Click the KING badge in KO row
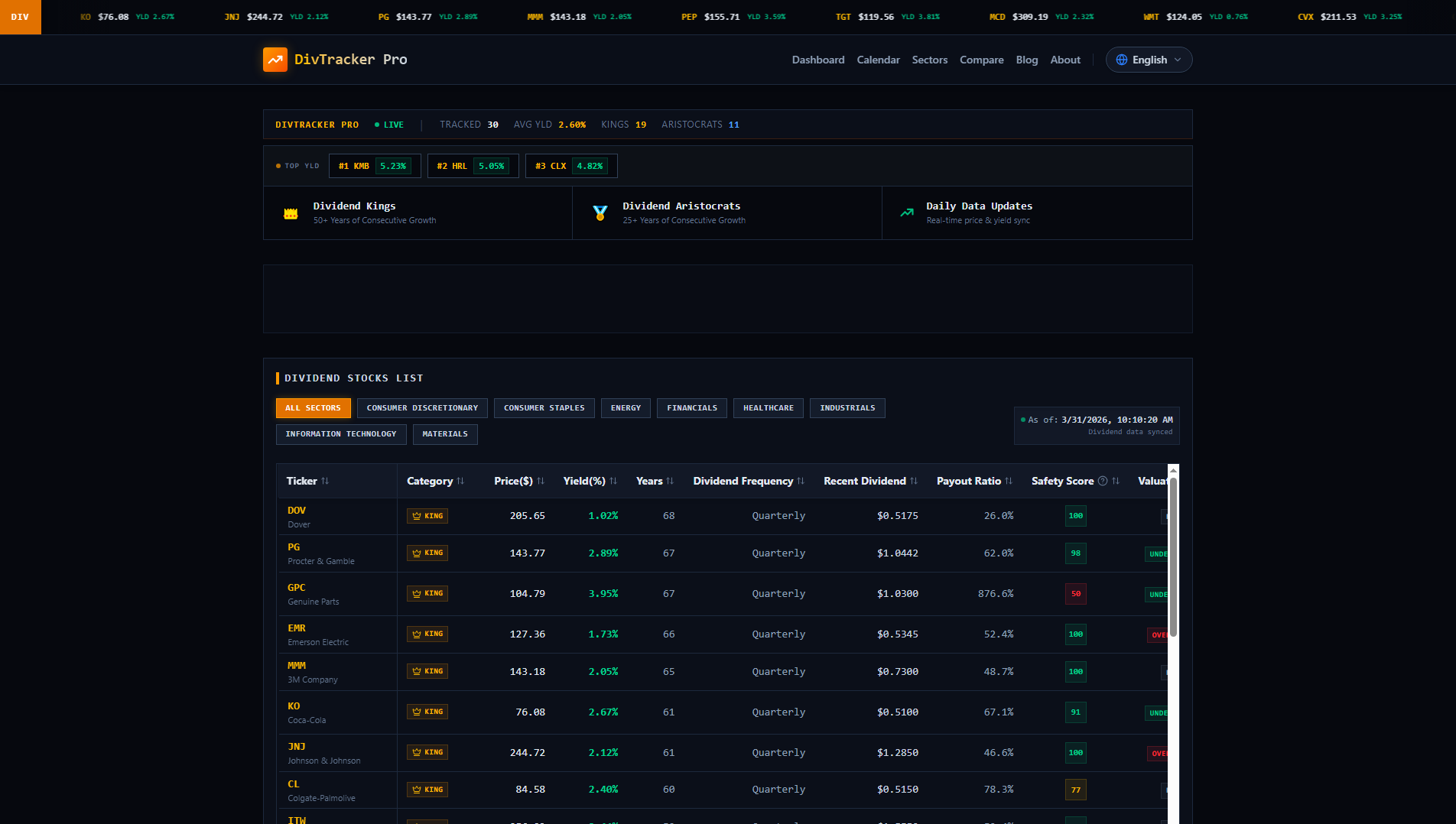Image resolution: width=1456 pixels, height=824 pixels. tap(427, 712)
